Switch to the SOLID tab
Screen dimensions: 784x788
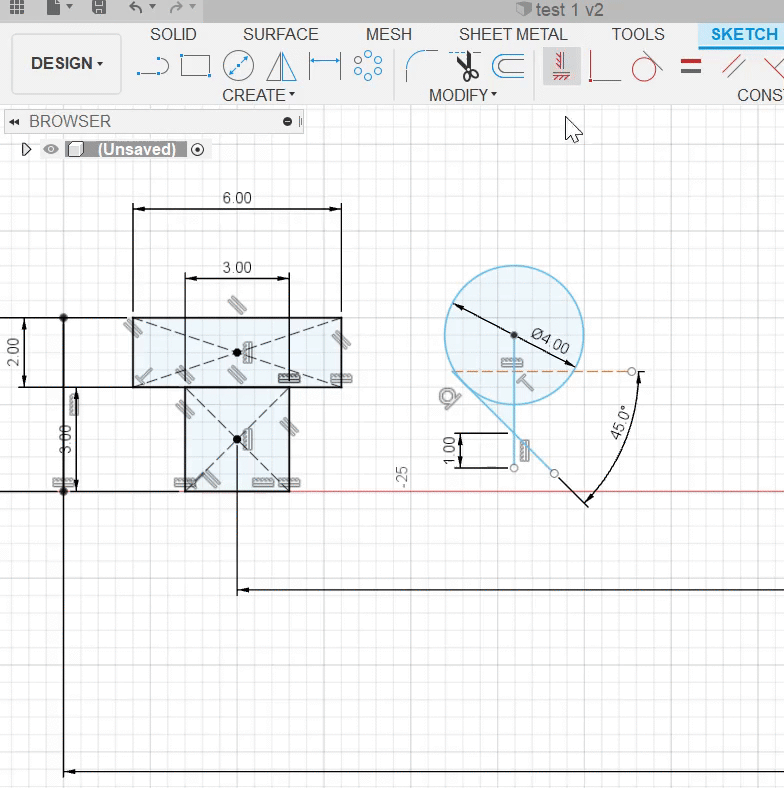(x=173, y=34)
